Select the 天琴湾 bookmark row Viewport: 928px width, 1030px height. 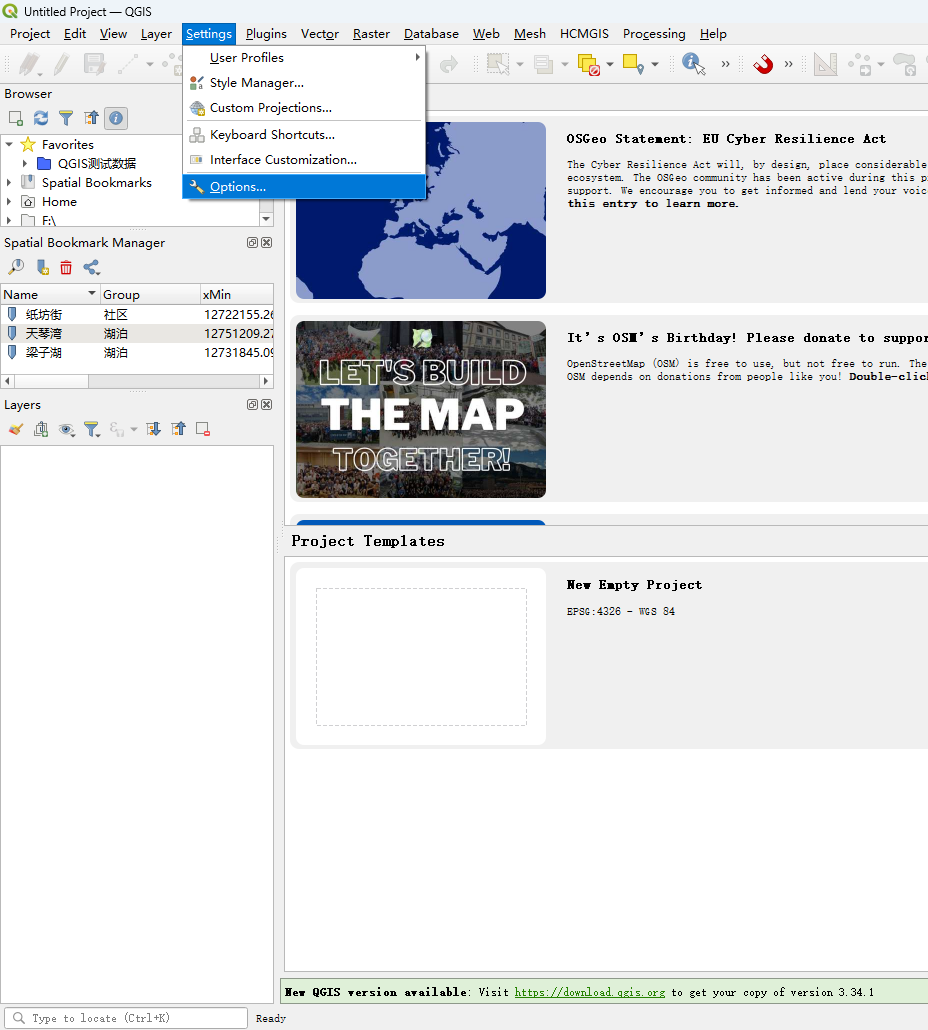click(137, 334)
